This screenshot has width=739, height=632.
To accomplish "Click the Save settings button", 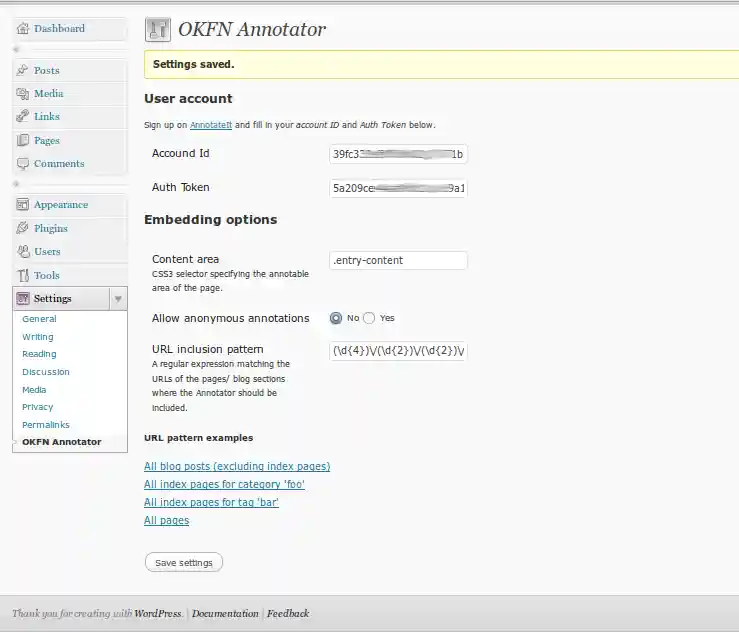I will [x=184, y=563].
